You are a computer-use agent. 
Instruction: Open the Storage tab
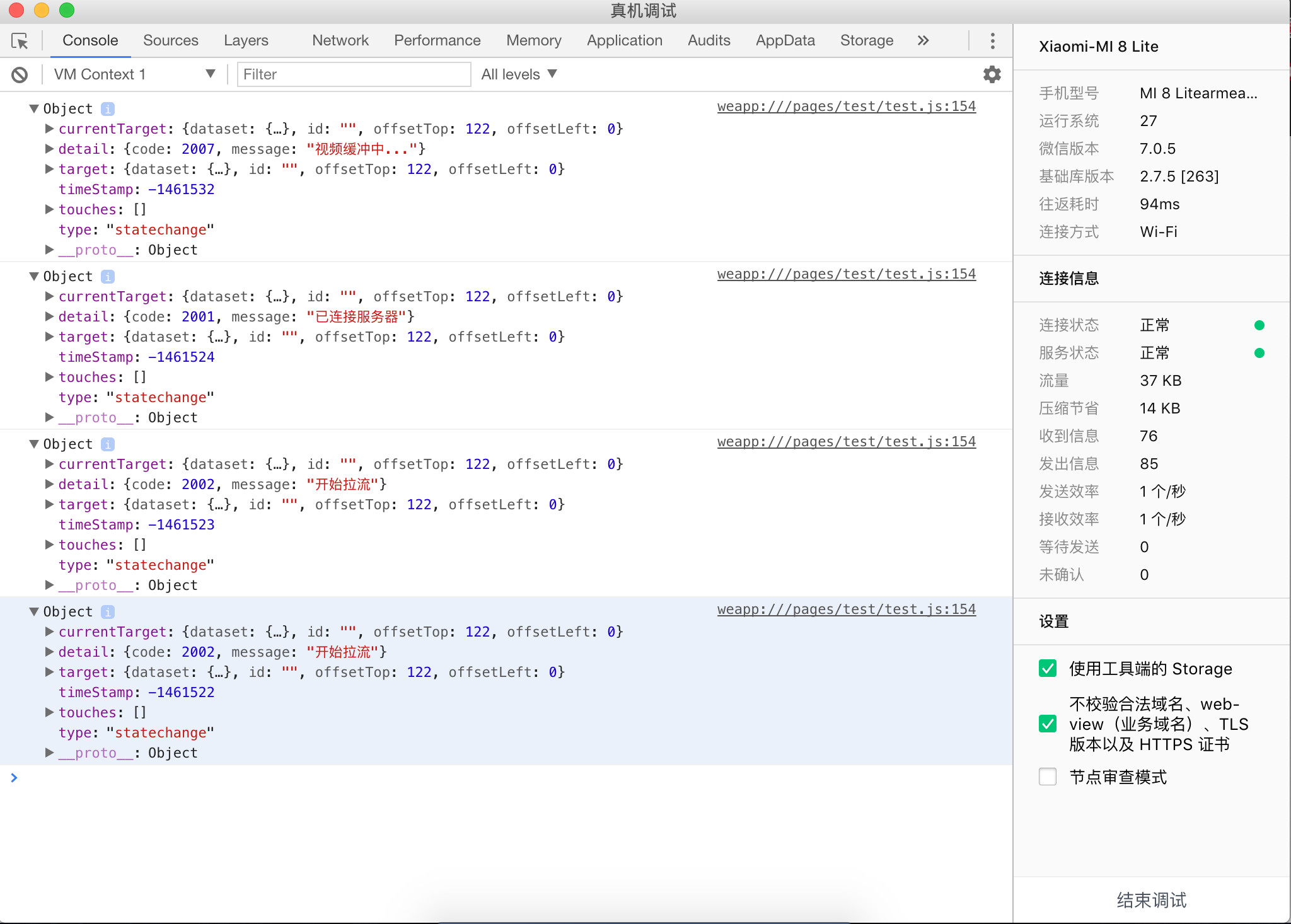(867, 40)
